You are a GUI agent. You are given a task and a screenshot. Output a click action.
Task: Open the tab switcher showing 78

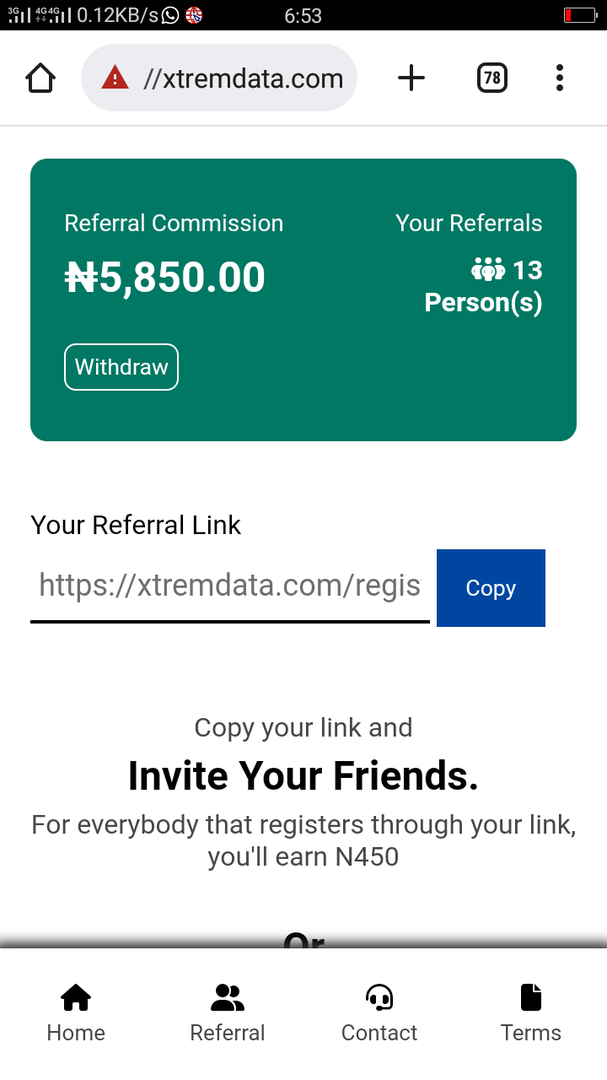tap(492, 78)
